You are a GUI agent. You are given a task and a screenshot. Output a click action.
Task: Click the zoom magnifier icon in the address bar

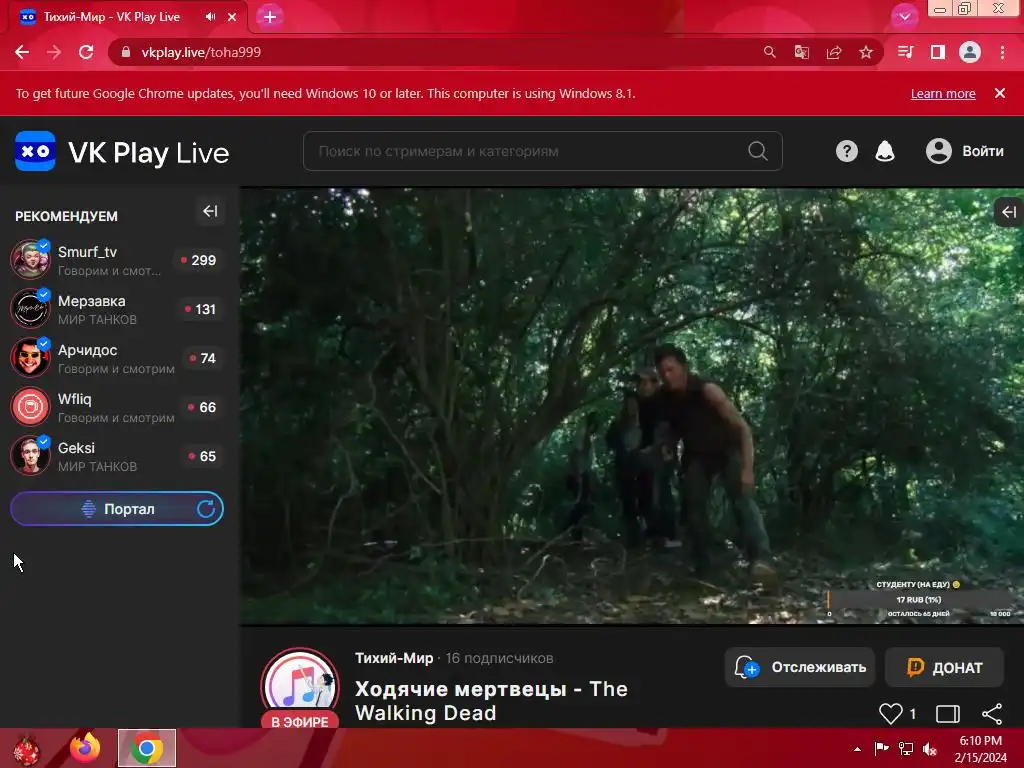tap(770, 52)
